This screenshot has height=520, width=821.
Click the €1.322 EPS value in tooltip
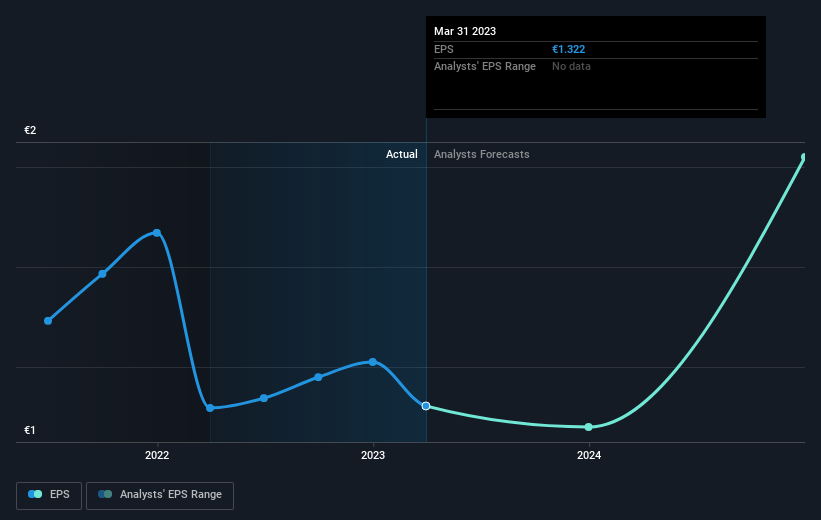coord(569,49)
